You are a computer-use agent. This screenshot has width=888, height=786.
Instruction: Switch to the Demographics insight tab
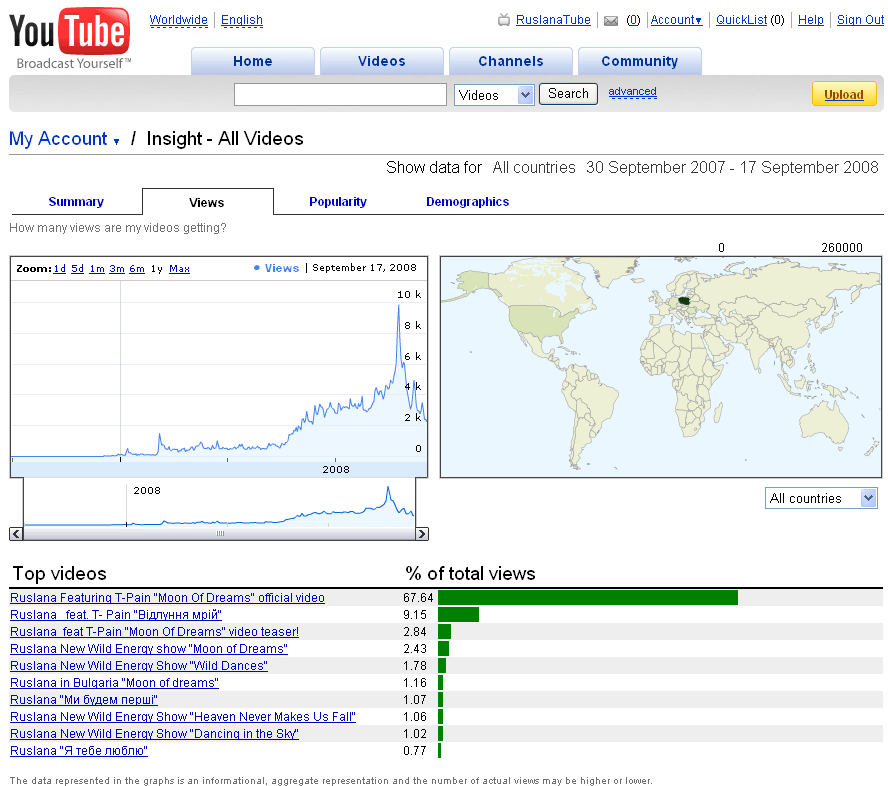point(468,202)
